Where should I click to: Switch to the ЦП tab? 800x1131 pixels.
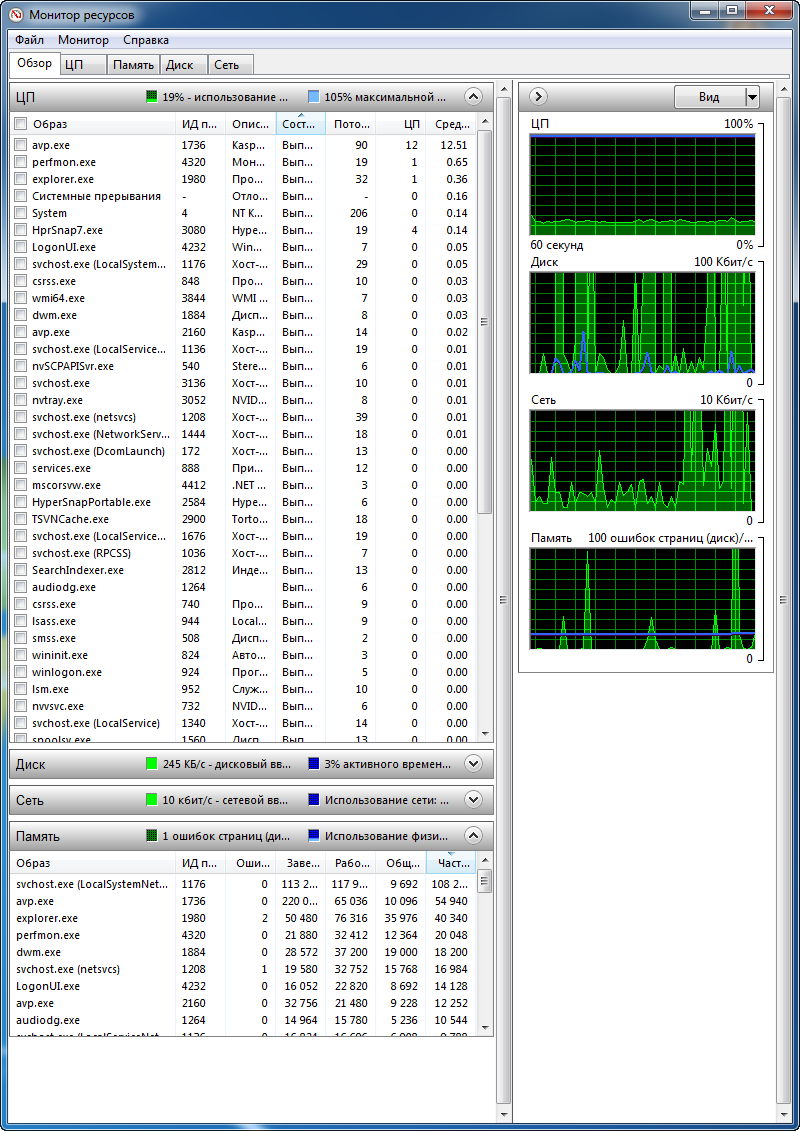tap(83, 65)
